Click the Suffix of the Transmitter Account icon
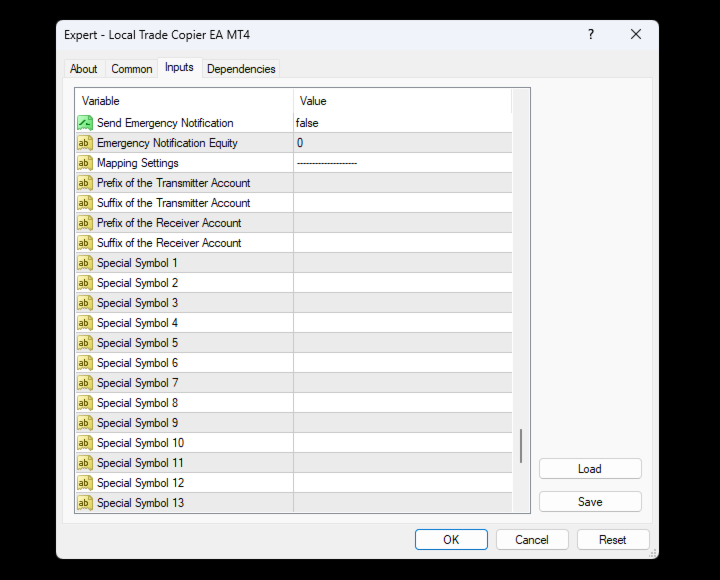This screenshot has height=580, width=720. click(x=85, y=203)
